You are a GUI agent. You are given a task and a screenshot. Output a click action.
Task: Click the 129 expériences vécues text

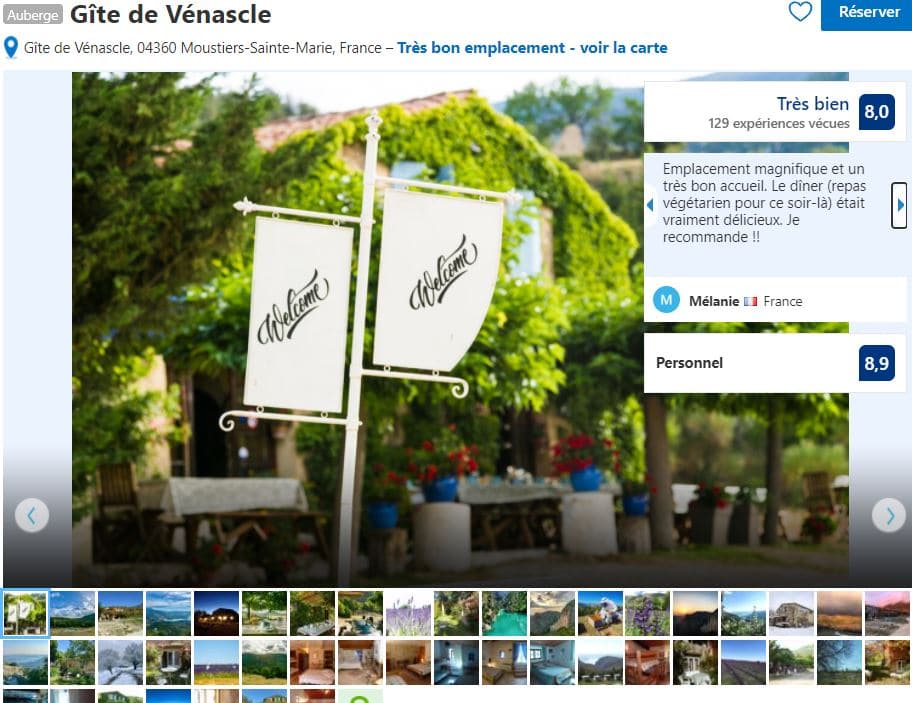point(779,123)
